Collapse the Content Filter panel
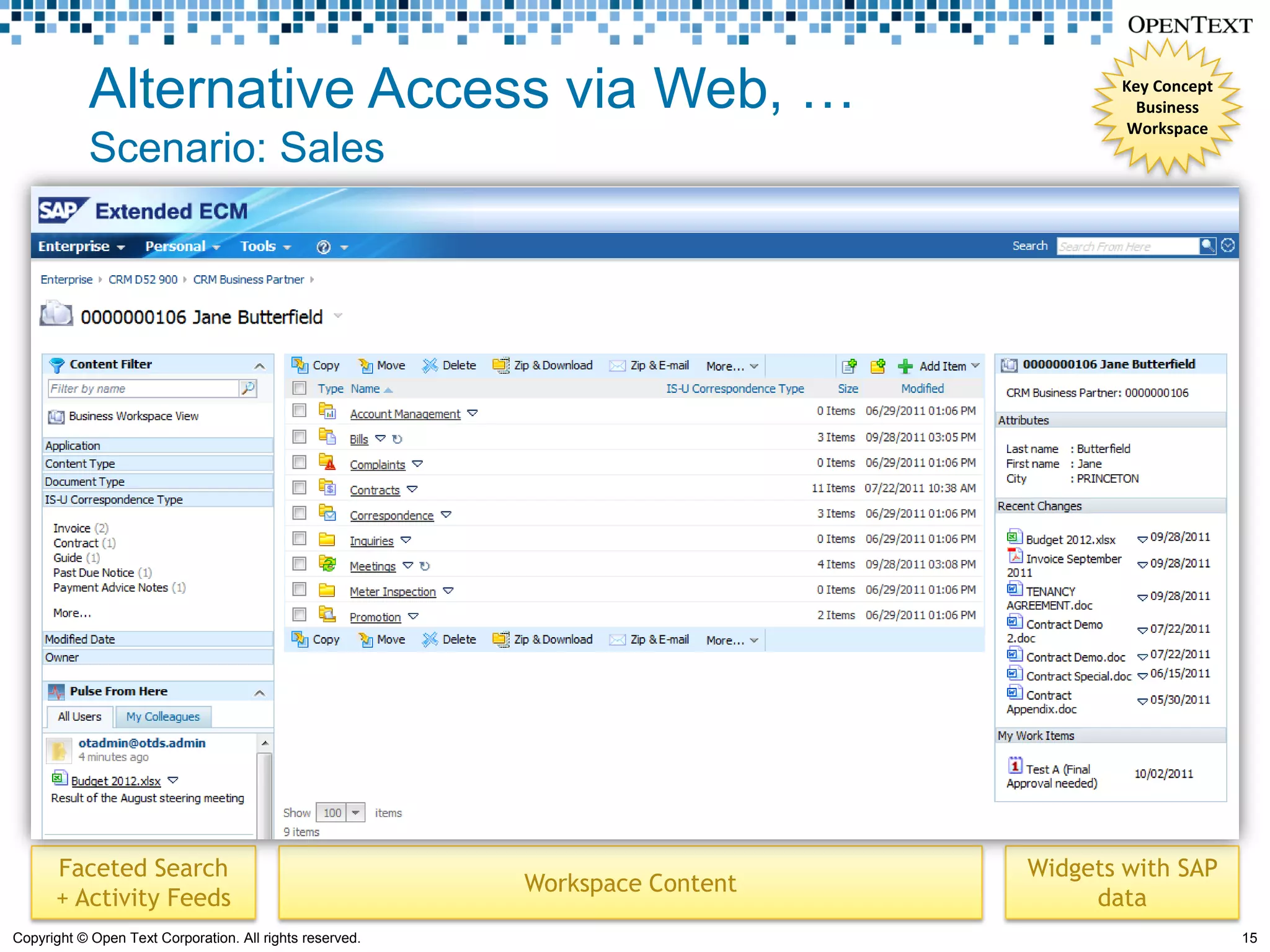1270x952 pixels. click(x=260, y=366)
